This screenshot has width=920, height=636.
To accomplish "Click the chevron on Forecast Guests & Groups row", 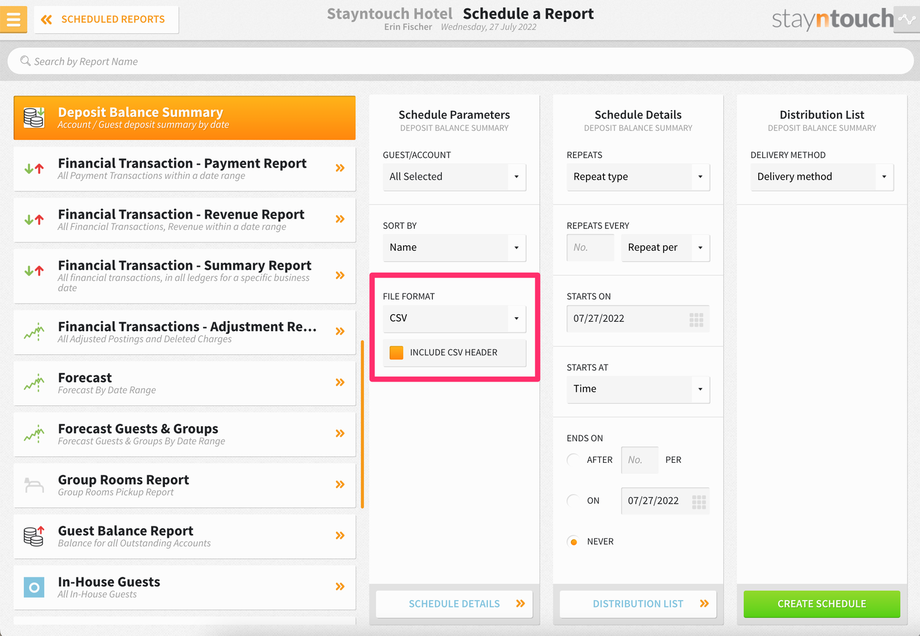I will click(x=340, y=433).
